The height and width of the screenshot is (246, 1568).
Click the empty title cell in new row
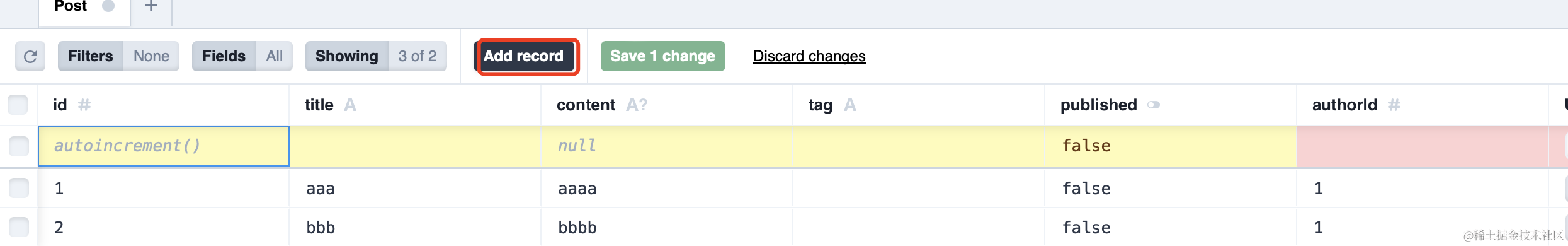[415, 146]
